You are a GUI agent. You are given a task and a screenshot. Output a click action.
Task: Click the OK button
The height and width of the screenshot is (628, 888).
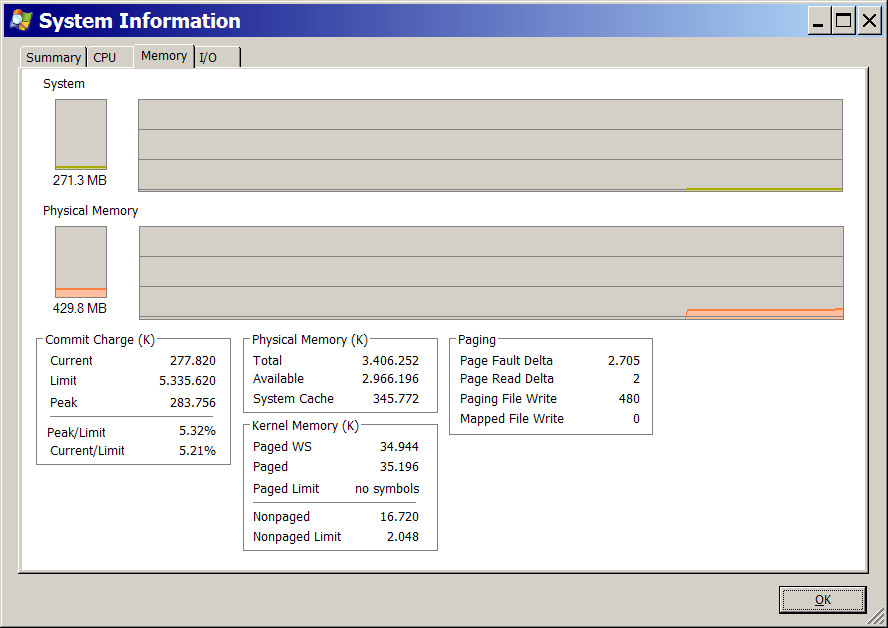coord(822,600)
